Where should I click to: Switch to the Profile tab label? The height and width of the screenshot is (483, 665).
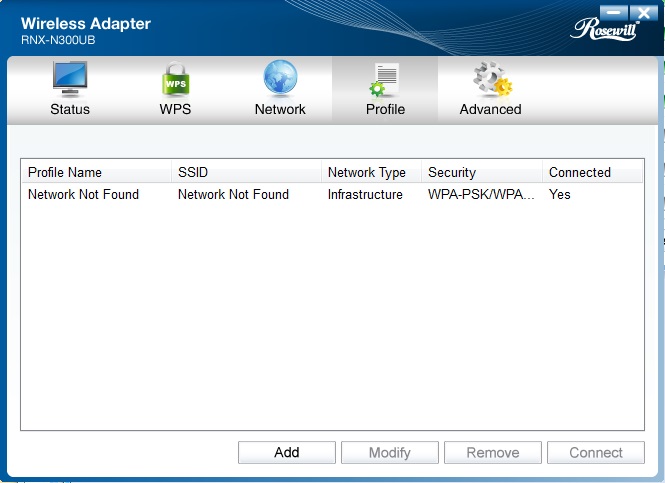385,109
